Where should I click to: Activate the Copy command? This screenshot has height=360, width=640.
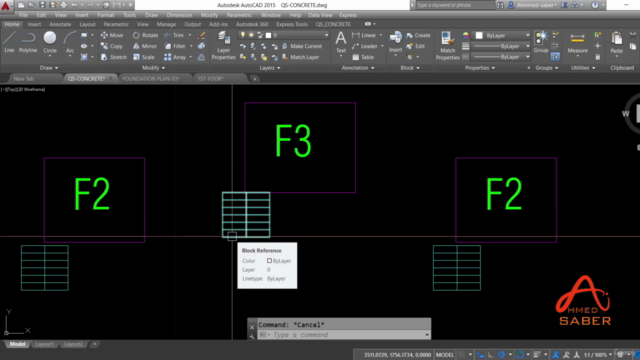click(x=112, y=47)
